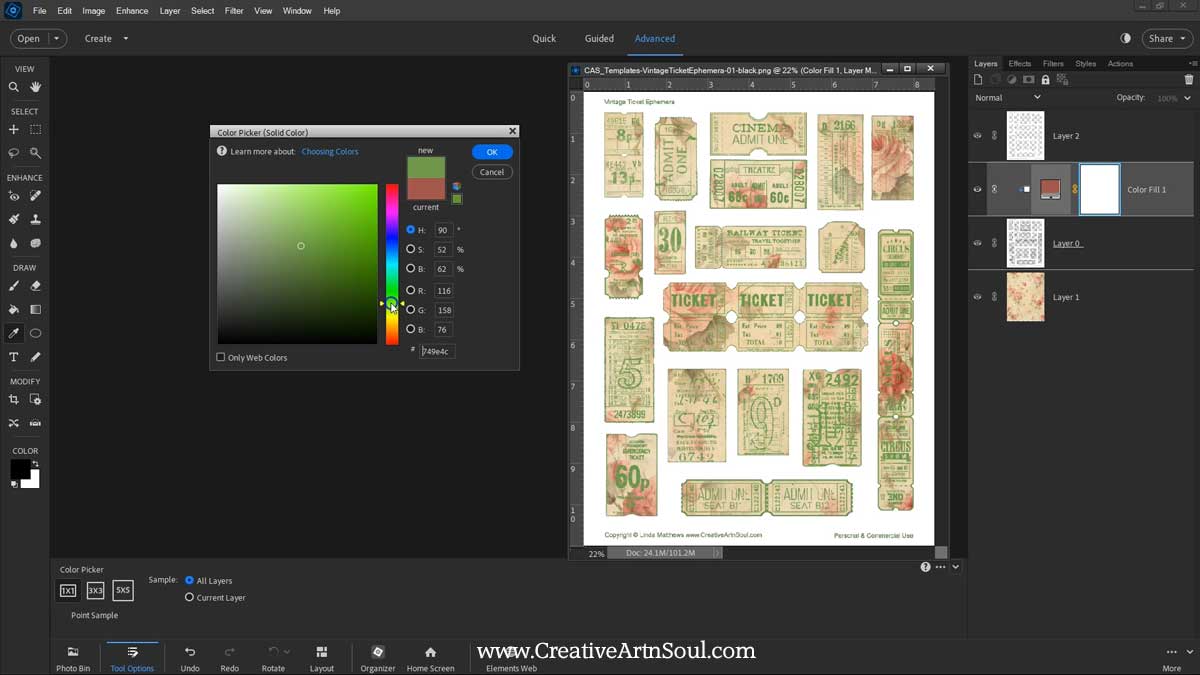Select the Ellipse shape tool
The width and height of the screenshot is (1200, 675).
pos(36,333)
